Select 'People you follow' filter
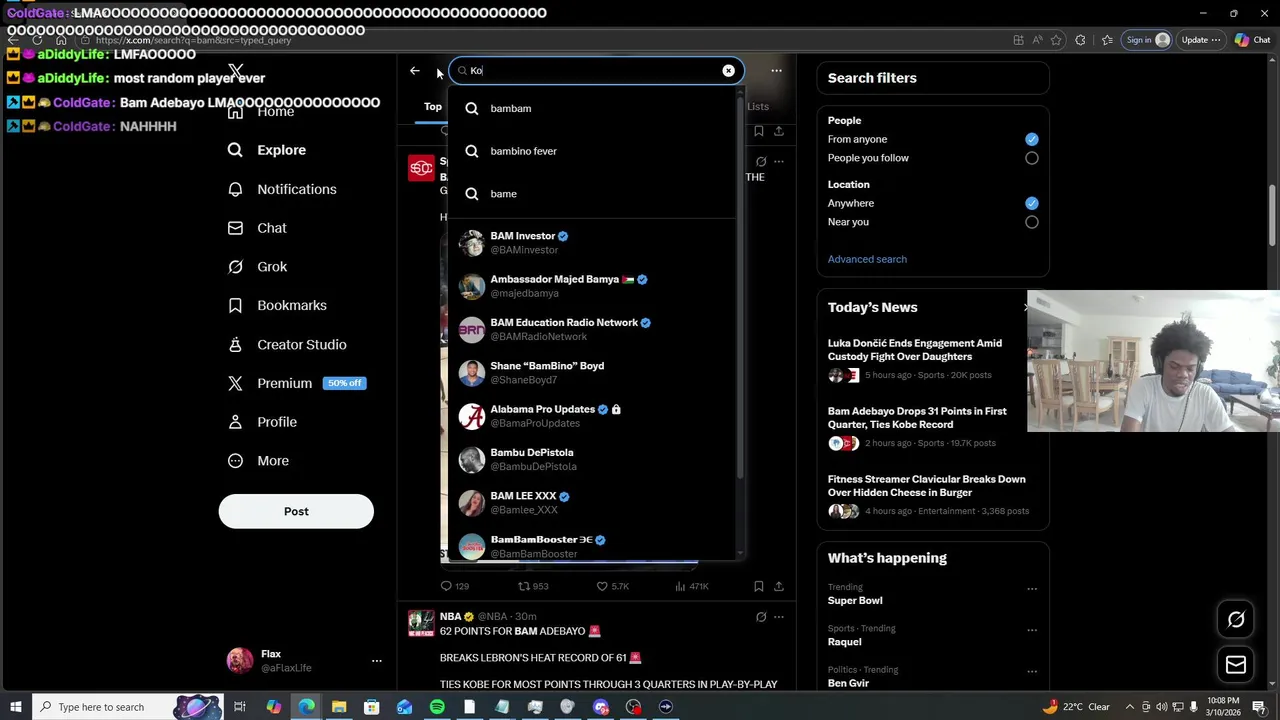The height and width of the screenshot is (720, 1280). (1031, 158)
